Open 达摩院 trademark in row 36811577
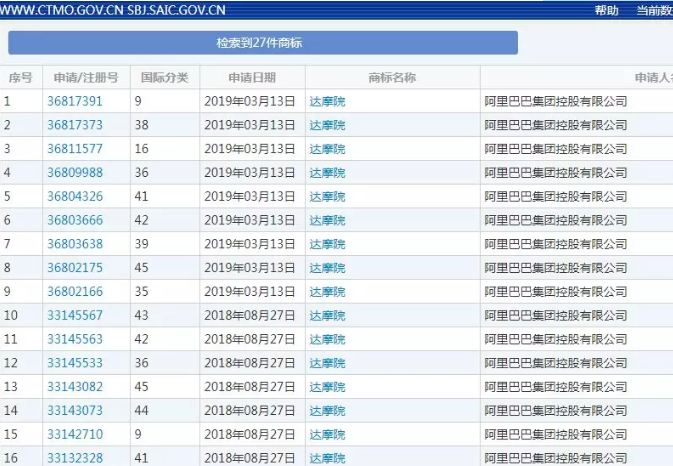This screenshot has width=673, height=466. pyautogui.click(x=327, y=149)
